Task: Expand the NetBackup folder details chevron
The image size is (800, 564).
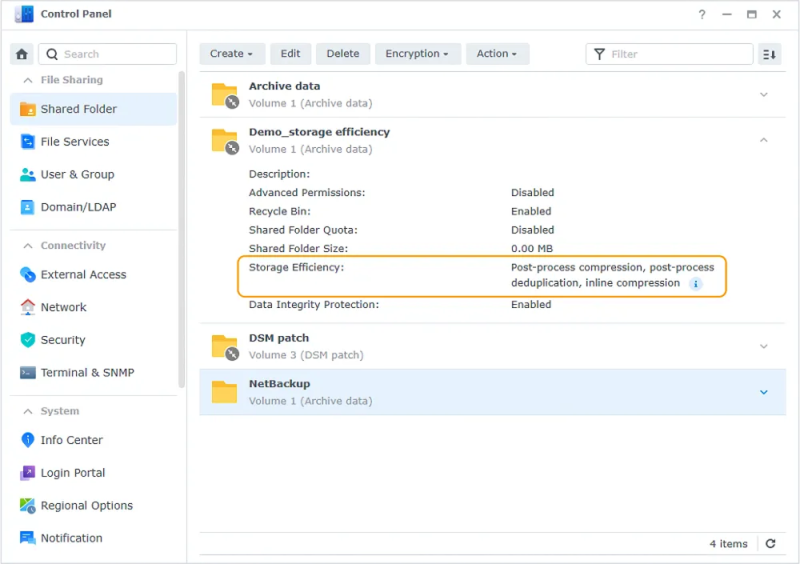Action: click(x=764, y=392)
